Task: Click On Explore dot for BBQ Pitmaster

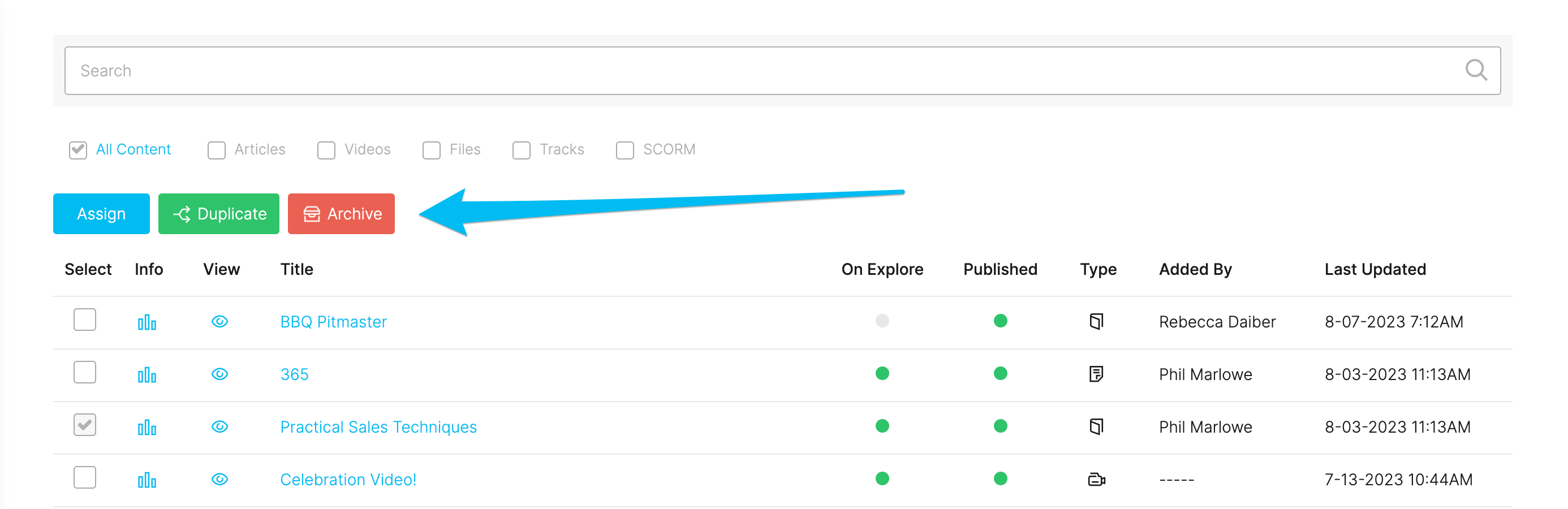Action: click(882, 321)
